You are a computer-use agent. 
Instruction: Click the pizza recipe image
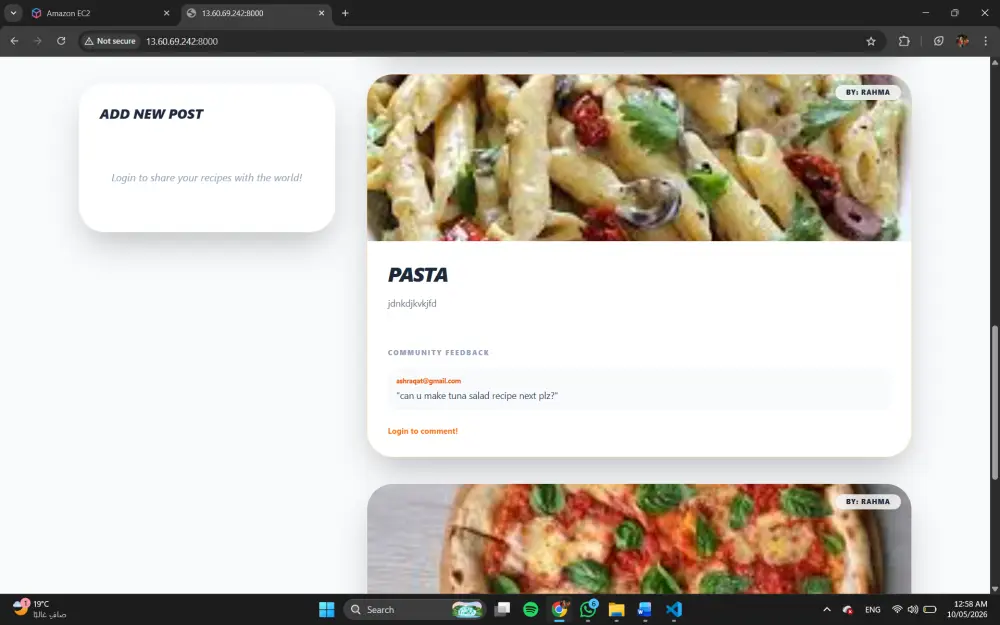(639, 539)
